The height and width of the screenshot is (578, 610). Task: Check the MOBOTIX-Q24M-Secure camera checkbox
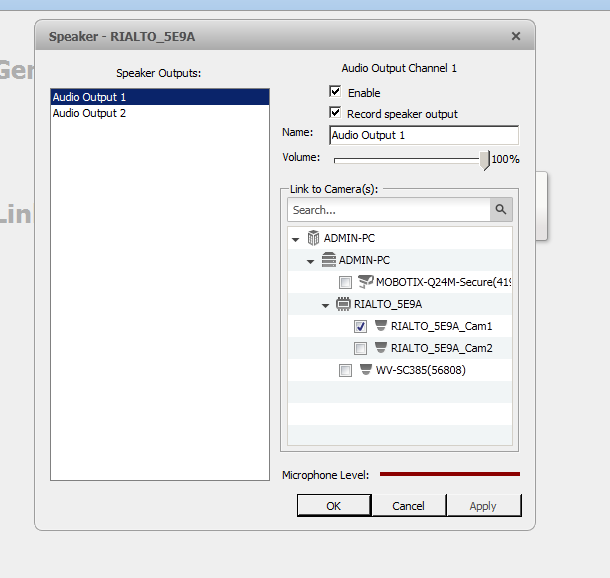click(x=345, y=282)
